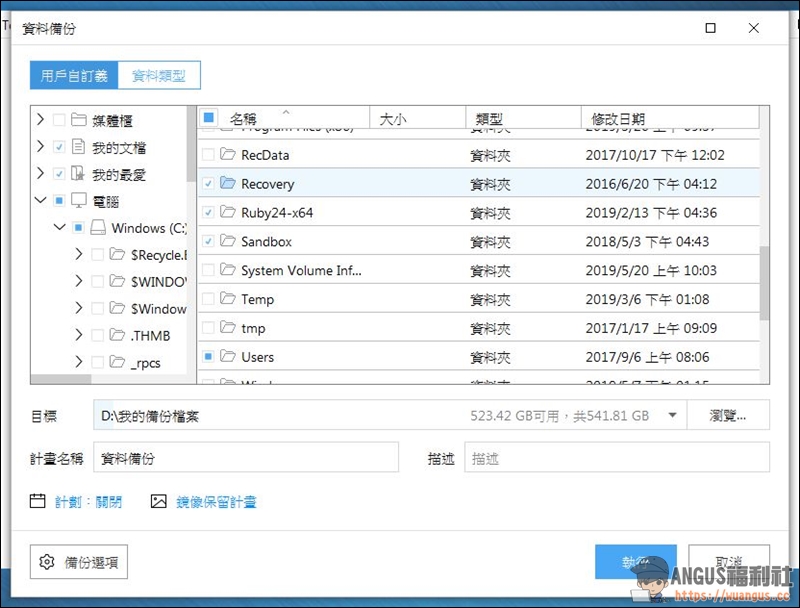This screenshot has height=608, width=800.
Task: Click the 我的最愛 favorites icon
Action: pos(78,174)
